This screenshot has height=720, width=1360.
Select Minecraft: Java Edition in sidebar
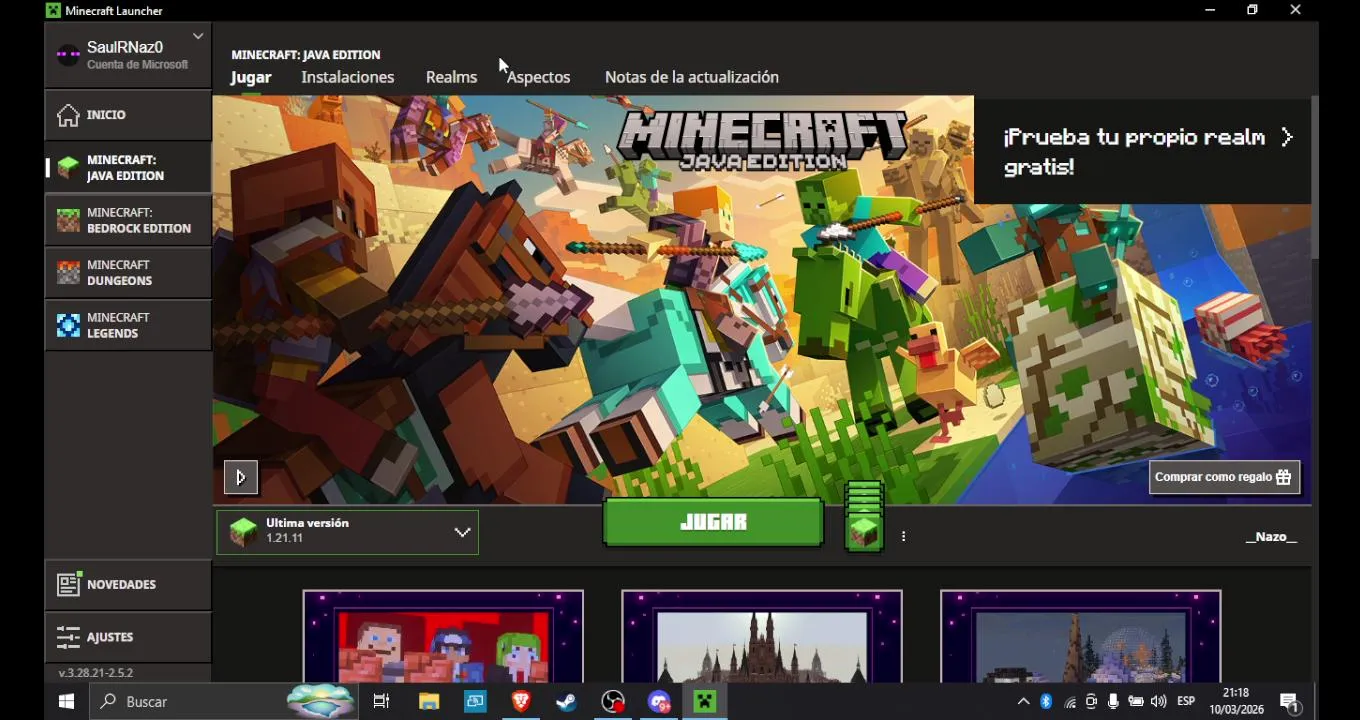click(x=128, y=168)
